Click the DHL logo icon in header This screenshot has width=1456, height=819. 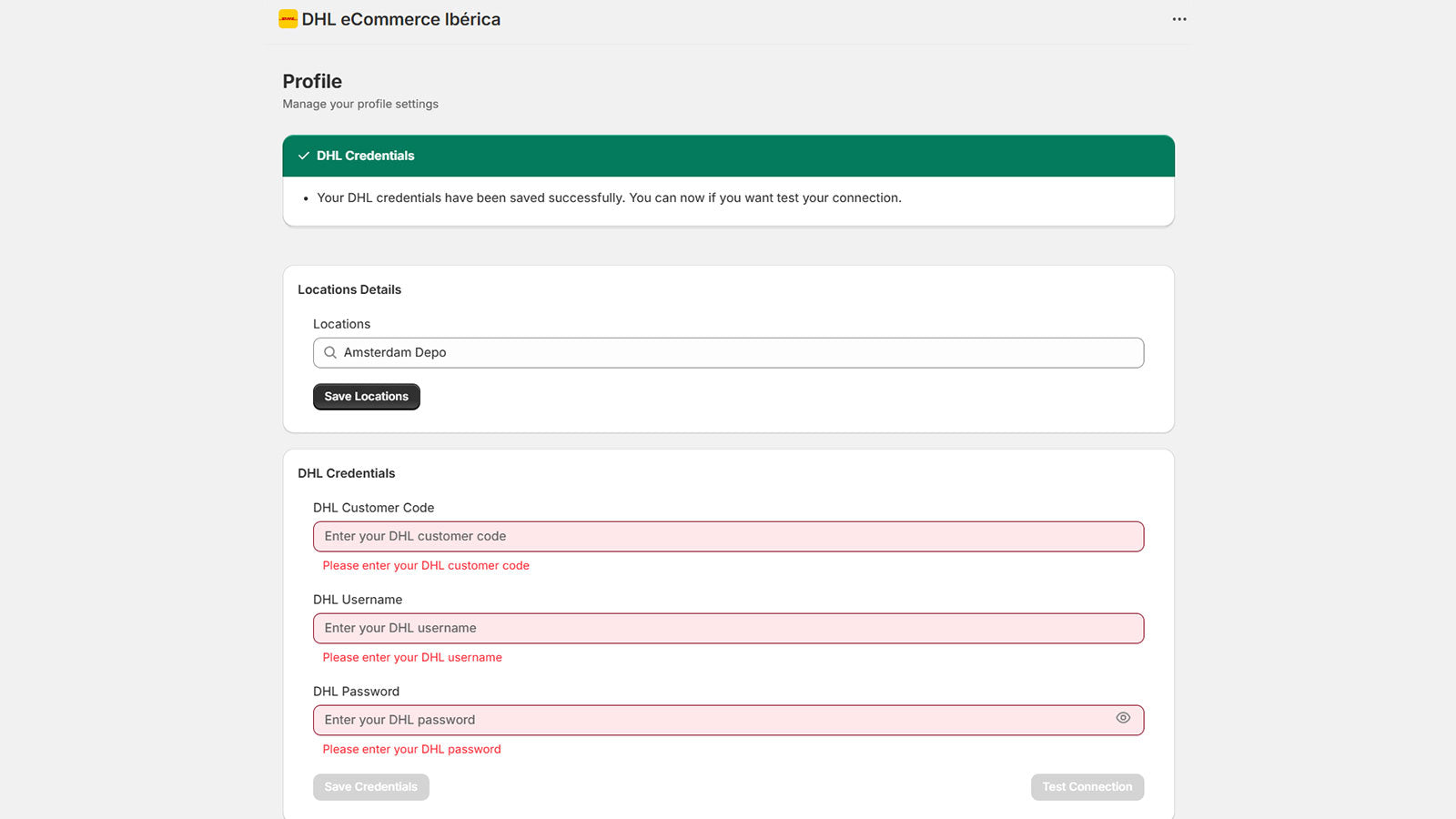(288, 19)
